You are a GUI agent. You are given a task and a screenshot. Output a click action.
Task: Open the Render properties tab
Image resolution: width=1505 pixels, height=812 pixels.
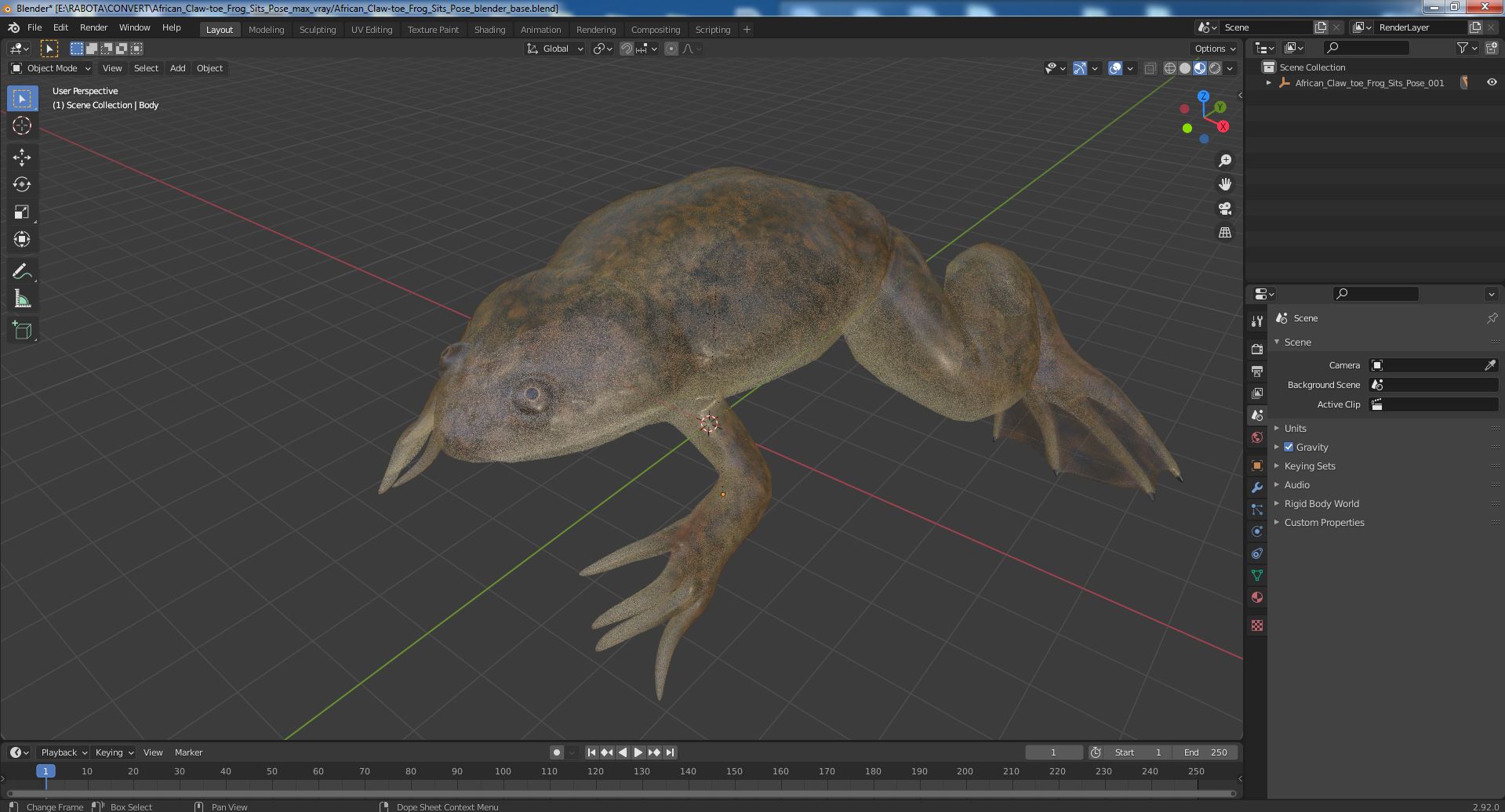pyautogui.click(x=1257, y=349)
